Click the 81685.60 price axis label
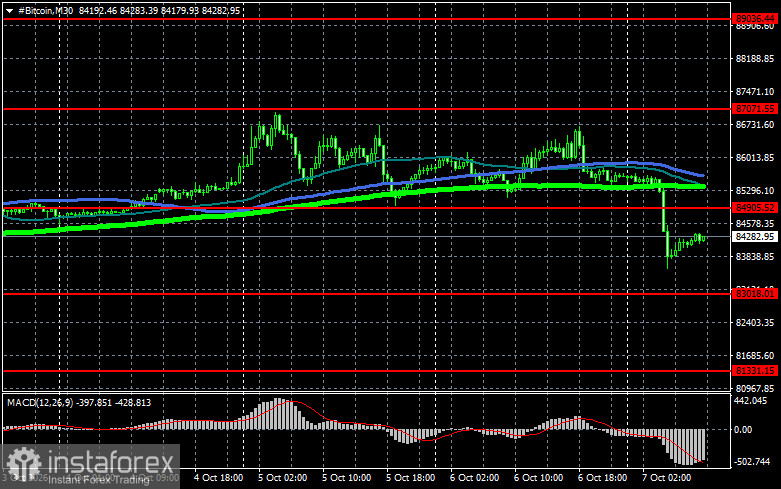Screen dimensions: 781x489 tap(755, 356)
